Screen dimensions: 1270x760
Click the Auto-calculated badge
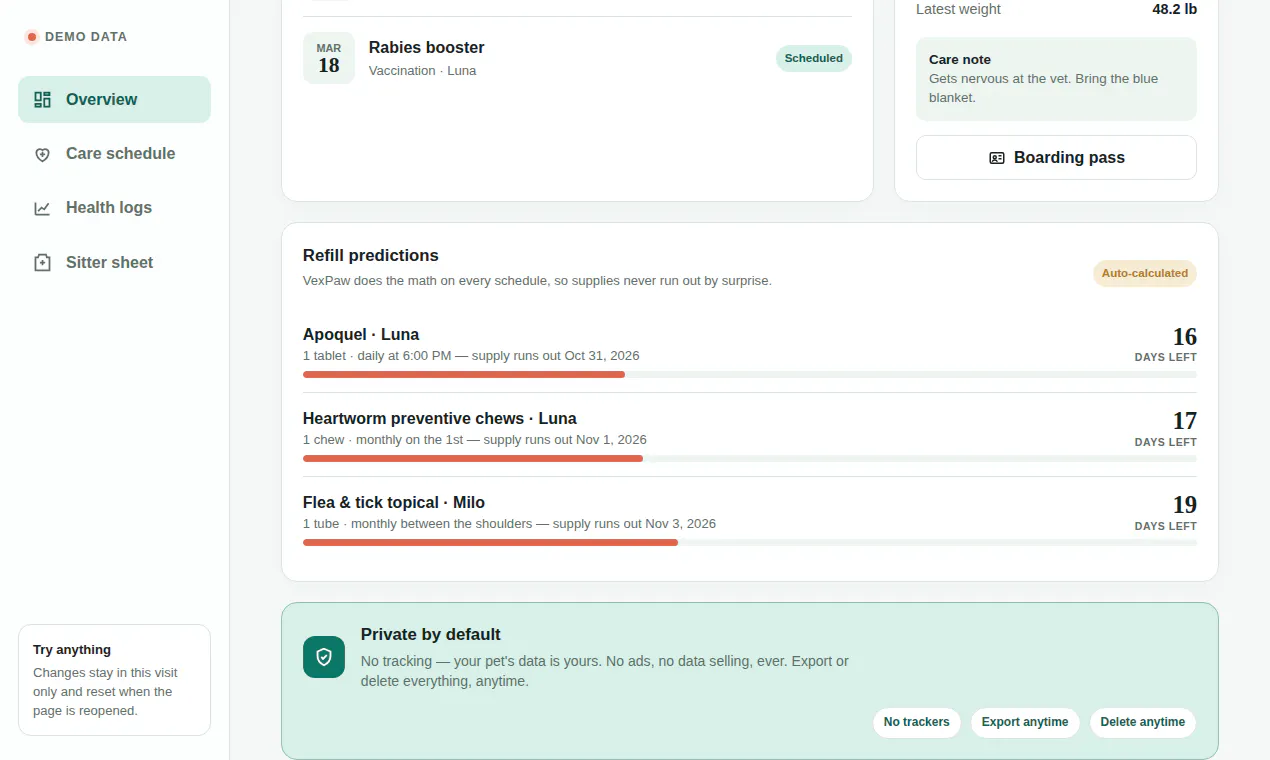pos(1145,273)
